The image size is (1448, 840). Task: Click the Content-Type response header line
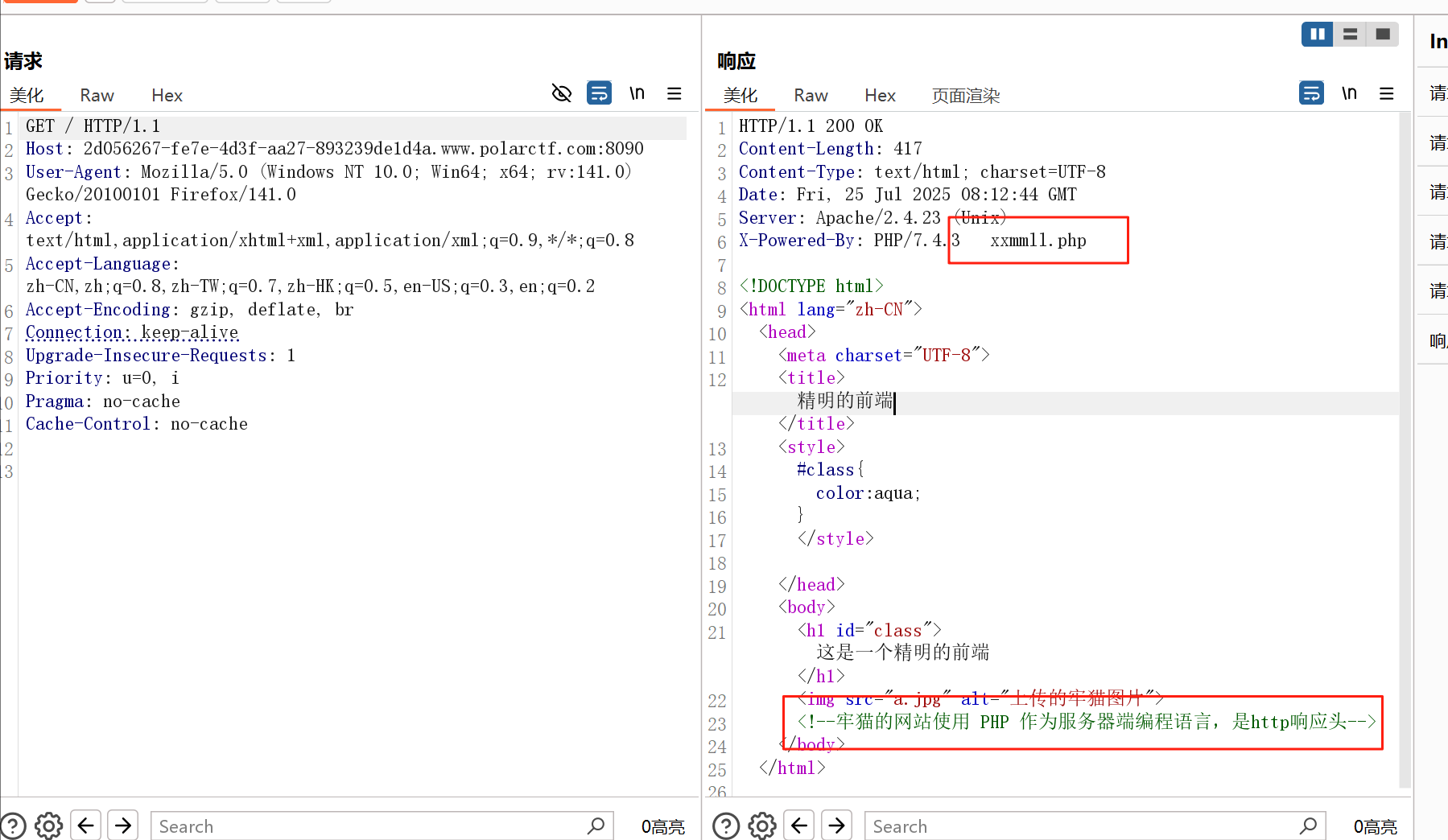tap(922, 172)
